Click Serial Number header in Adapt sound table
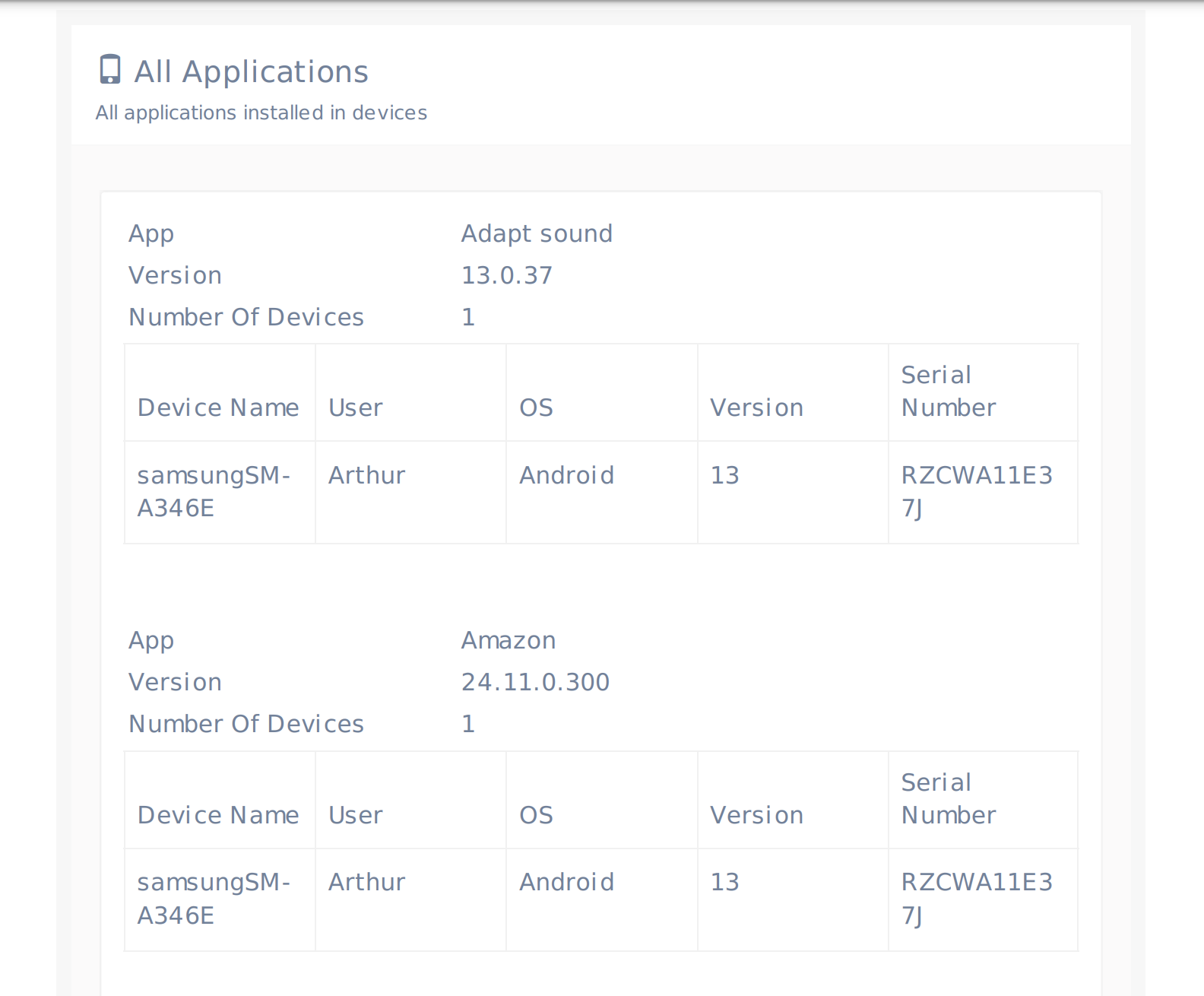 949,392
